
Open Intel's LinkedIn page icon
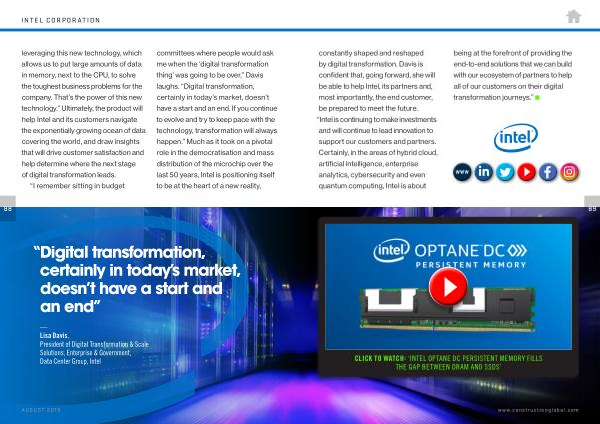tap(484, 172)
